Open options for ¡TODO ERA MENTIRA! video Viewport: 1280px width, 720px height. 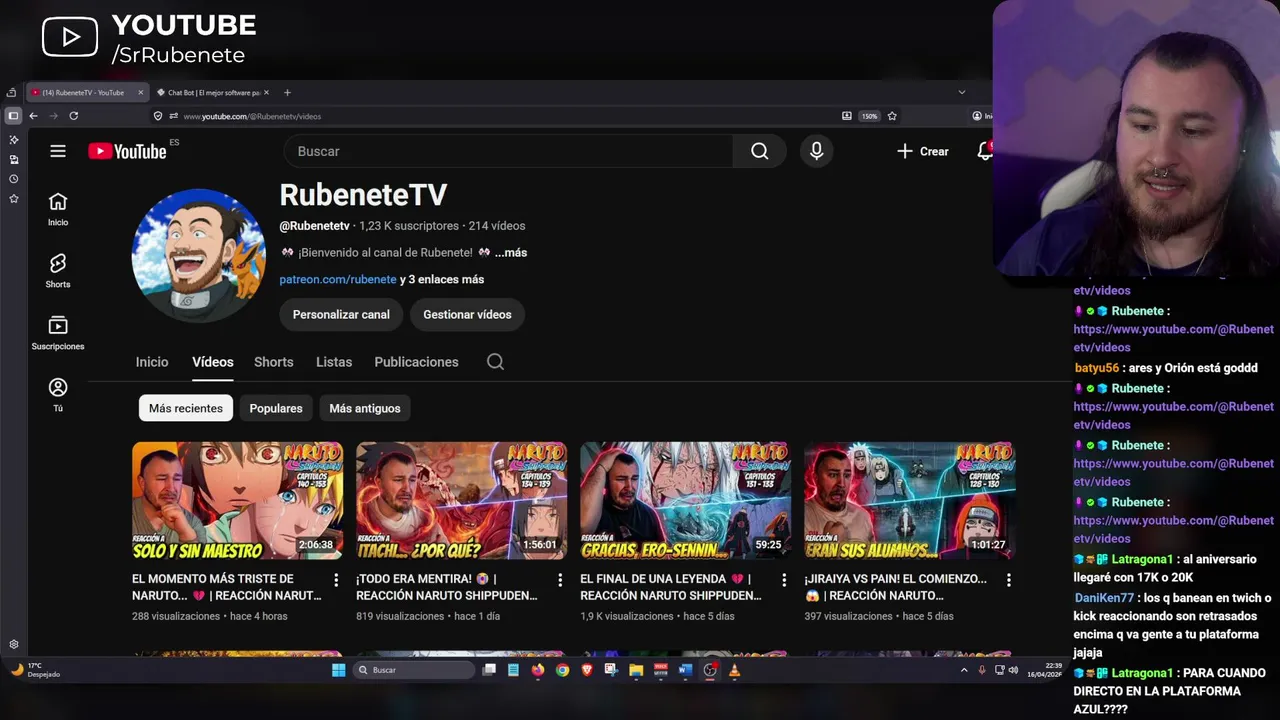tap(560, 580)
